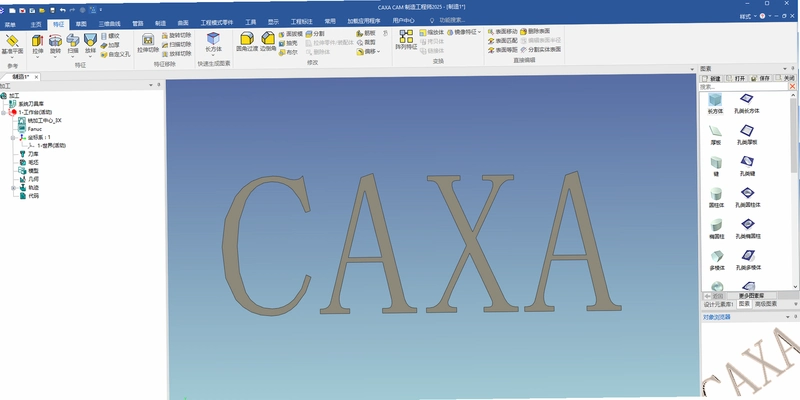The height and width of the screenshot is (400, 800).
Task: Select the 抽壳 shell tool
Action: point(288,43)
